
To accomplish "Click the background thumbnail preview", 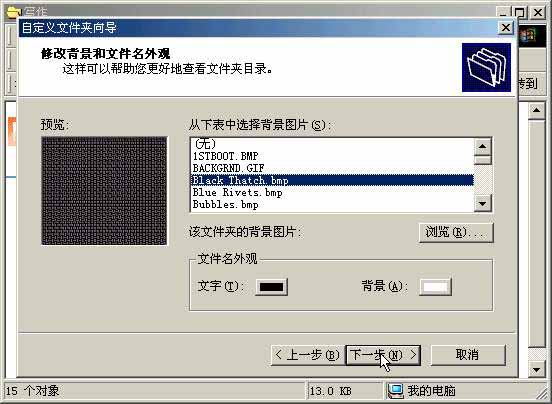I will pyautogui.click(x=104, y=191).
